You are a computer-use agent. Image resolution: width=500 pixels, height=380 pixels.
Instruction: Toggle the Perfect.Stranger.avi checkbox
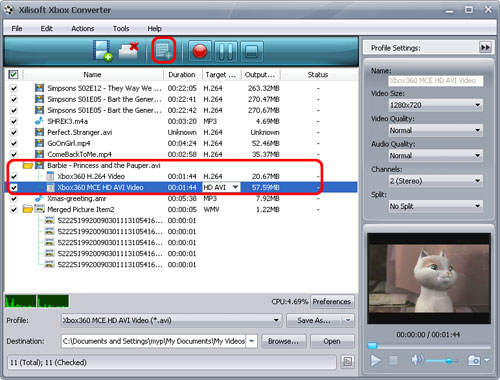click(14, 132)
